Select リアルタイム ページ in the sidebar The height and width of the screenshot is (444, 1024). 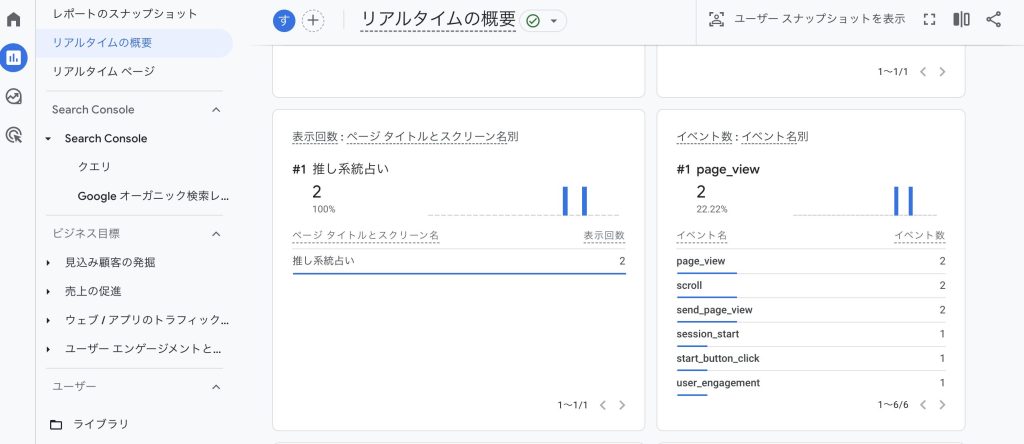click(x=103, y=71)
